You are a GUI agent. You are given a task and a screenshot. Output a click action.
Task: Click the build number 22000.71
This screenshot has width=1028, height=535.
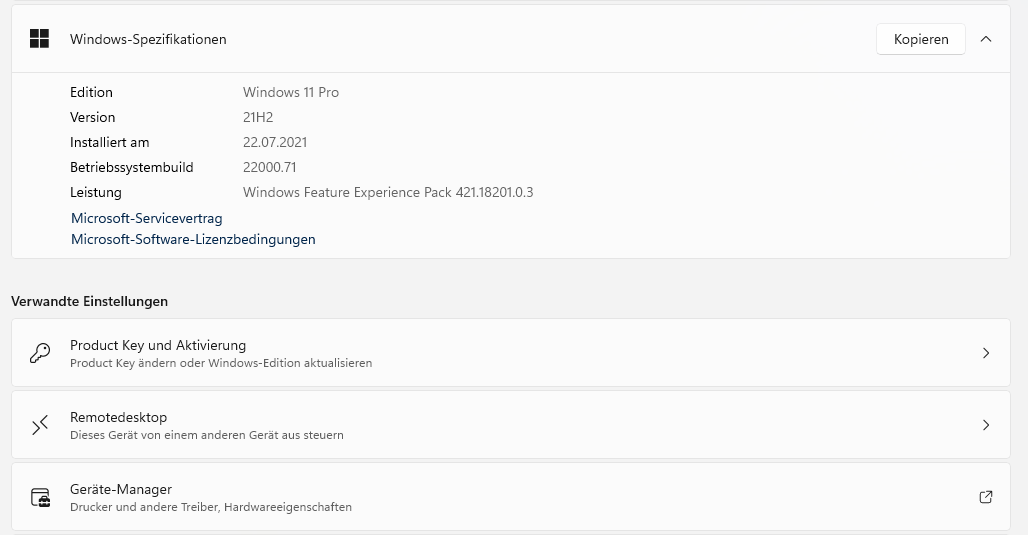pos(269,167)
